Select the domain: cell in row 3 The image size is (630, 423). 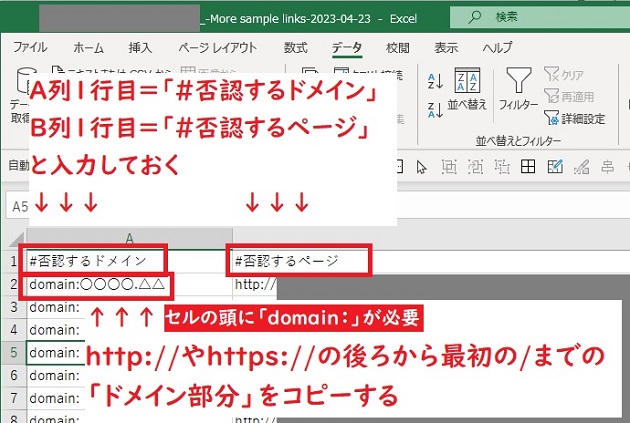pyautogui.click(x=55, y=307)
